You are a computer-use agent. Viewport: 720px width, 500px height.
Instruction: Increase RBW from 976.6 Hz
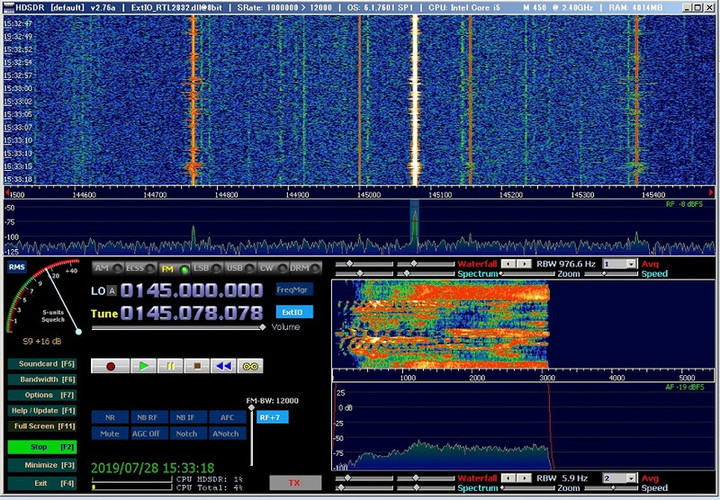tap(523, 264)
